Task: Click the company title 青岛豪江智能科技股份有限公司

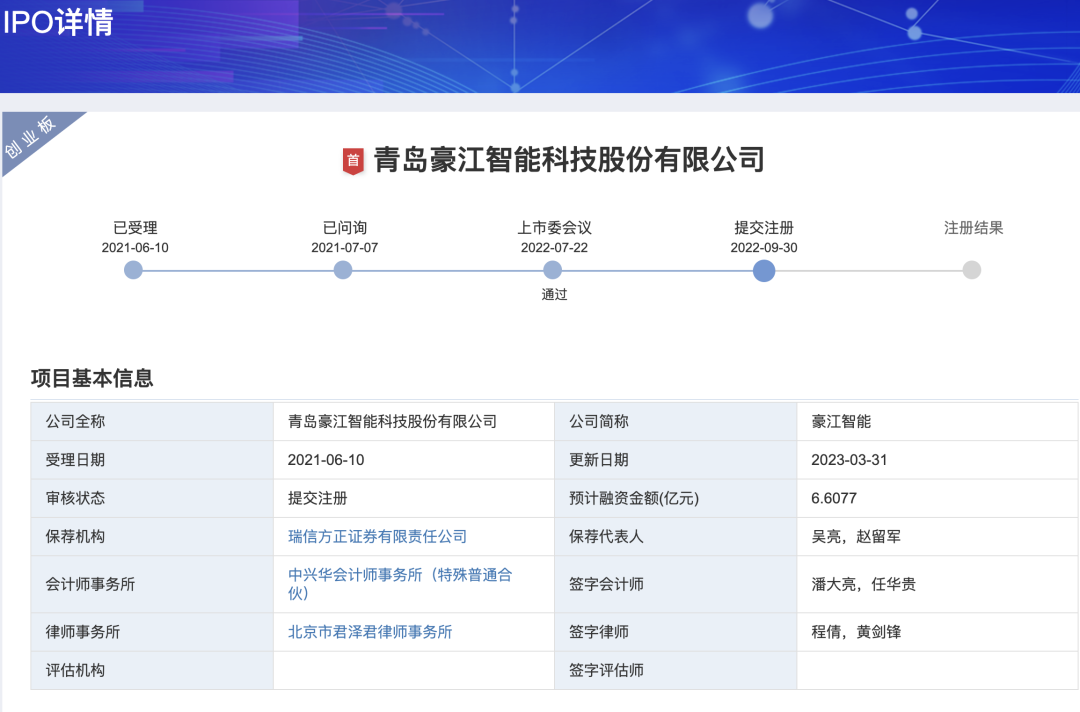Action: click(x=569, y=160)
